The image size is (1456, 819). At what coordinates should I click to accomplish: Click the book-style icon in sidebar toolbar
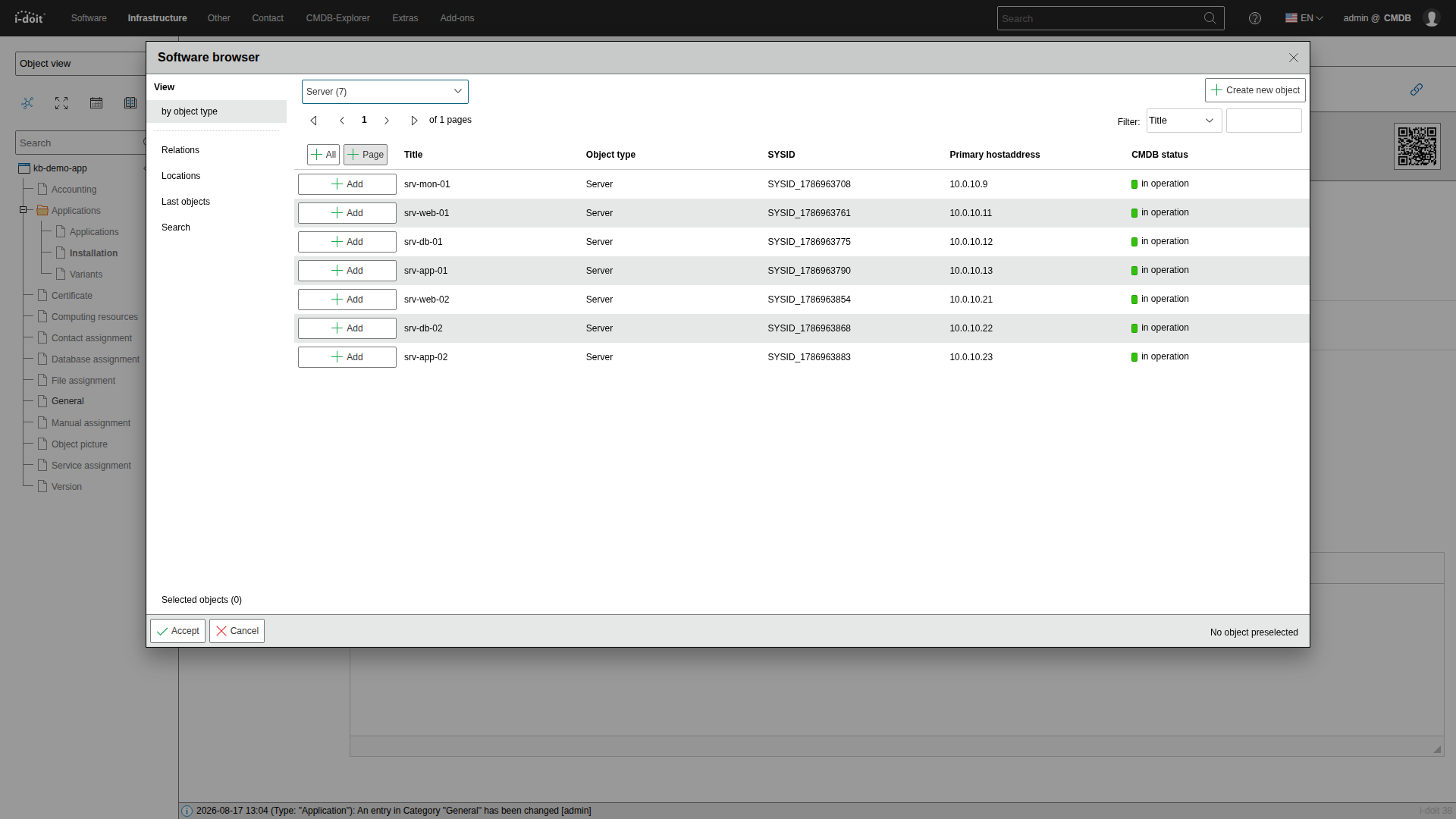click(130, 103)
